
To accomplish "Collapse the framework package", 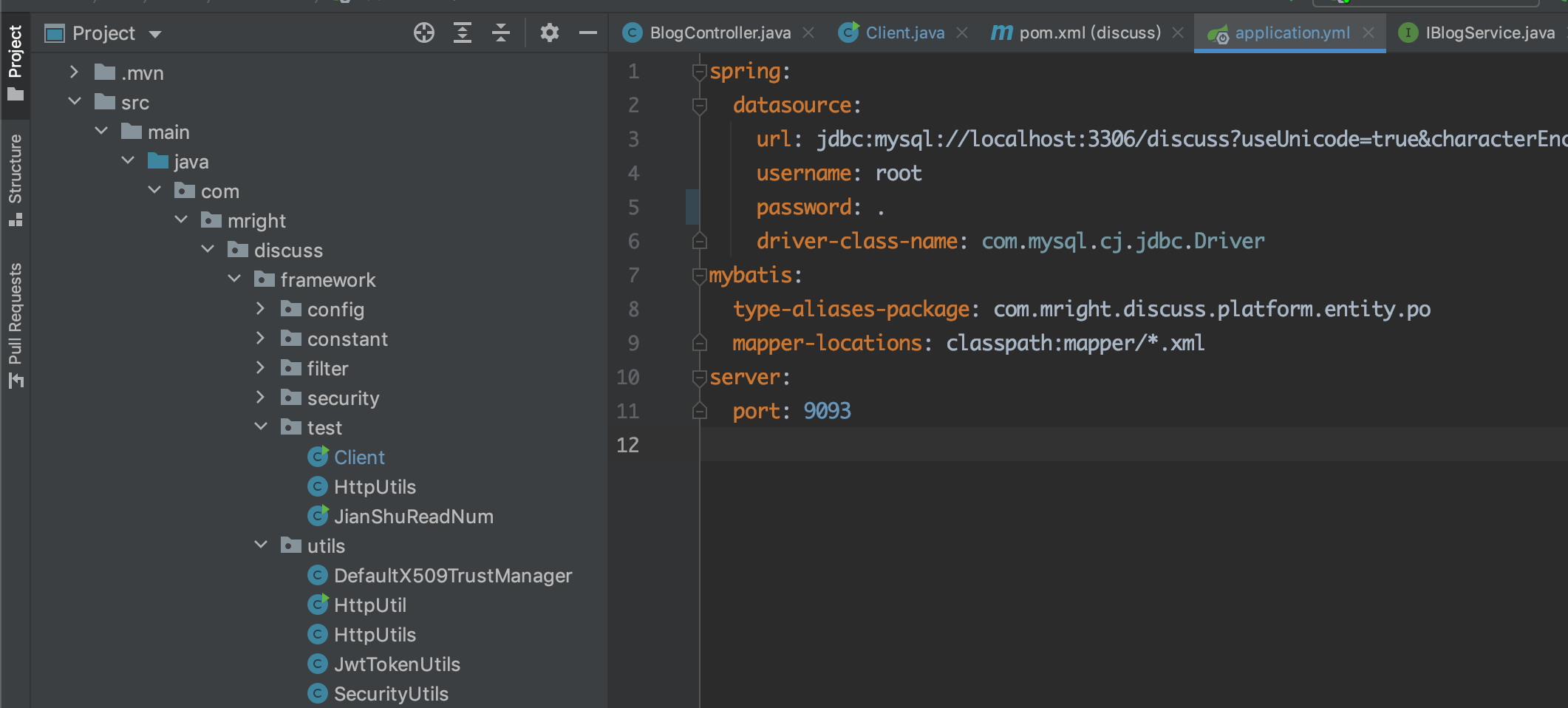I will click(234, 279).
